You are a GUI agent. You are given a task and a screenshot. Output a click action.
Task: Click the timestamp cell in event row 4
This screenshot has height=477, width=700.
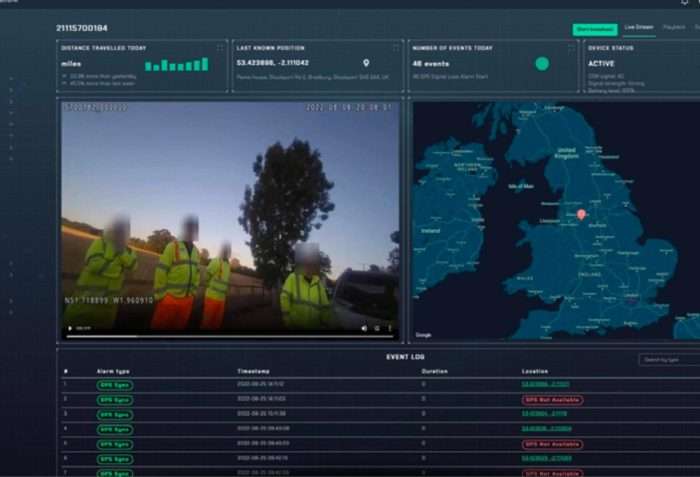click(x=263, y=428)
